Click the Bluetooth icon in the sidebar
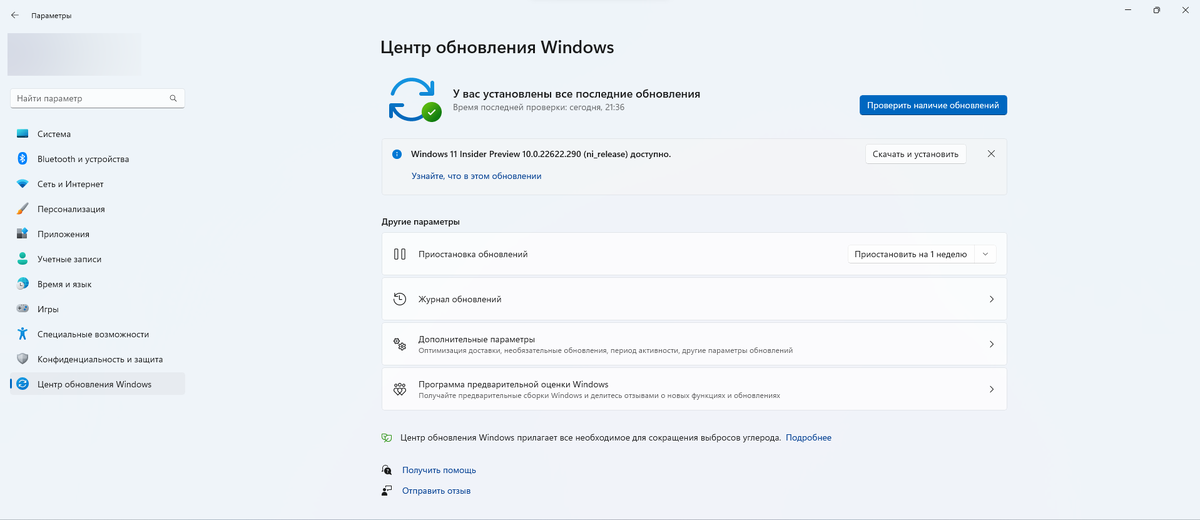 [x=22, y=159]
